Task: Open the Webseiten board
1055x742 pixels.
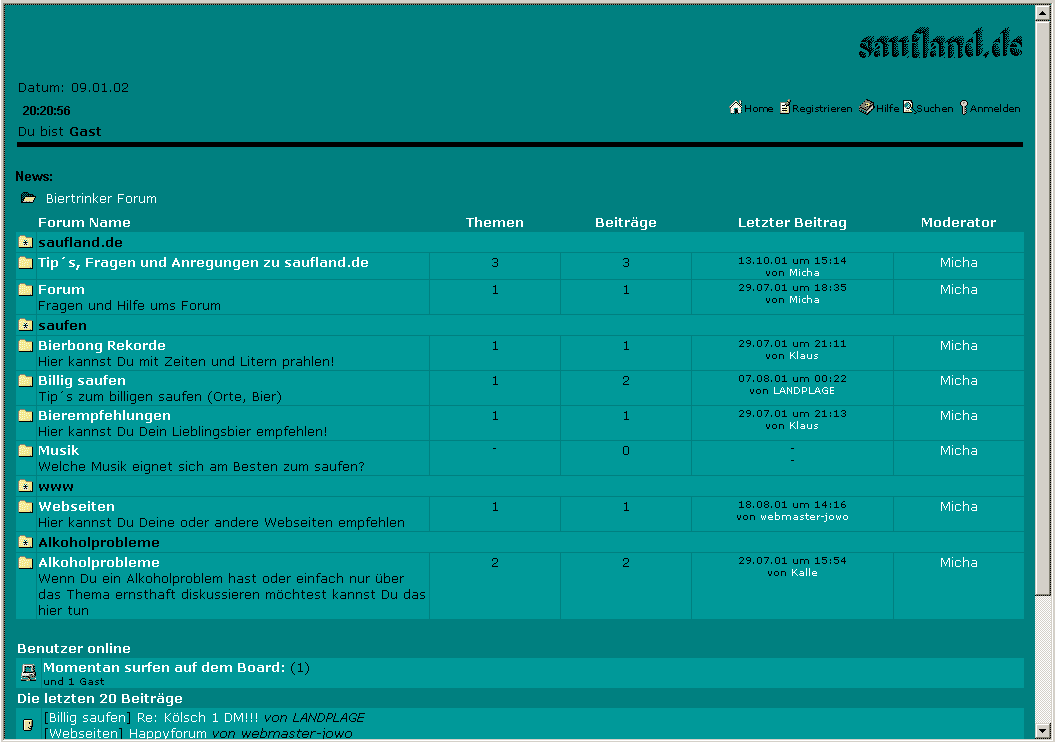Action: coord(76,506)
